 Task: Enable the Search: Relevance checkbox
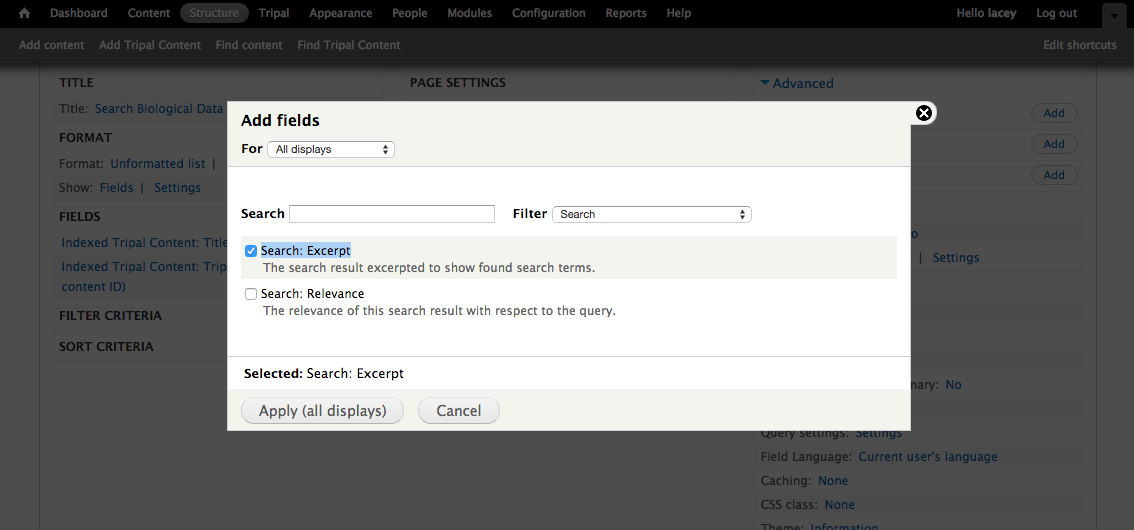[251, 294]
